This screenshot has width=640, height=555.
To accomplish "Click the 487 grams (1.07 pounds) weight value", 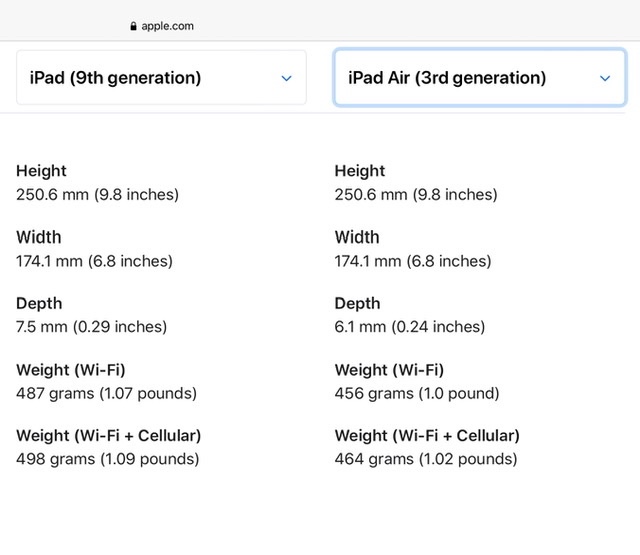I will [106, 393].
